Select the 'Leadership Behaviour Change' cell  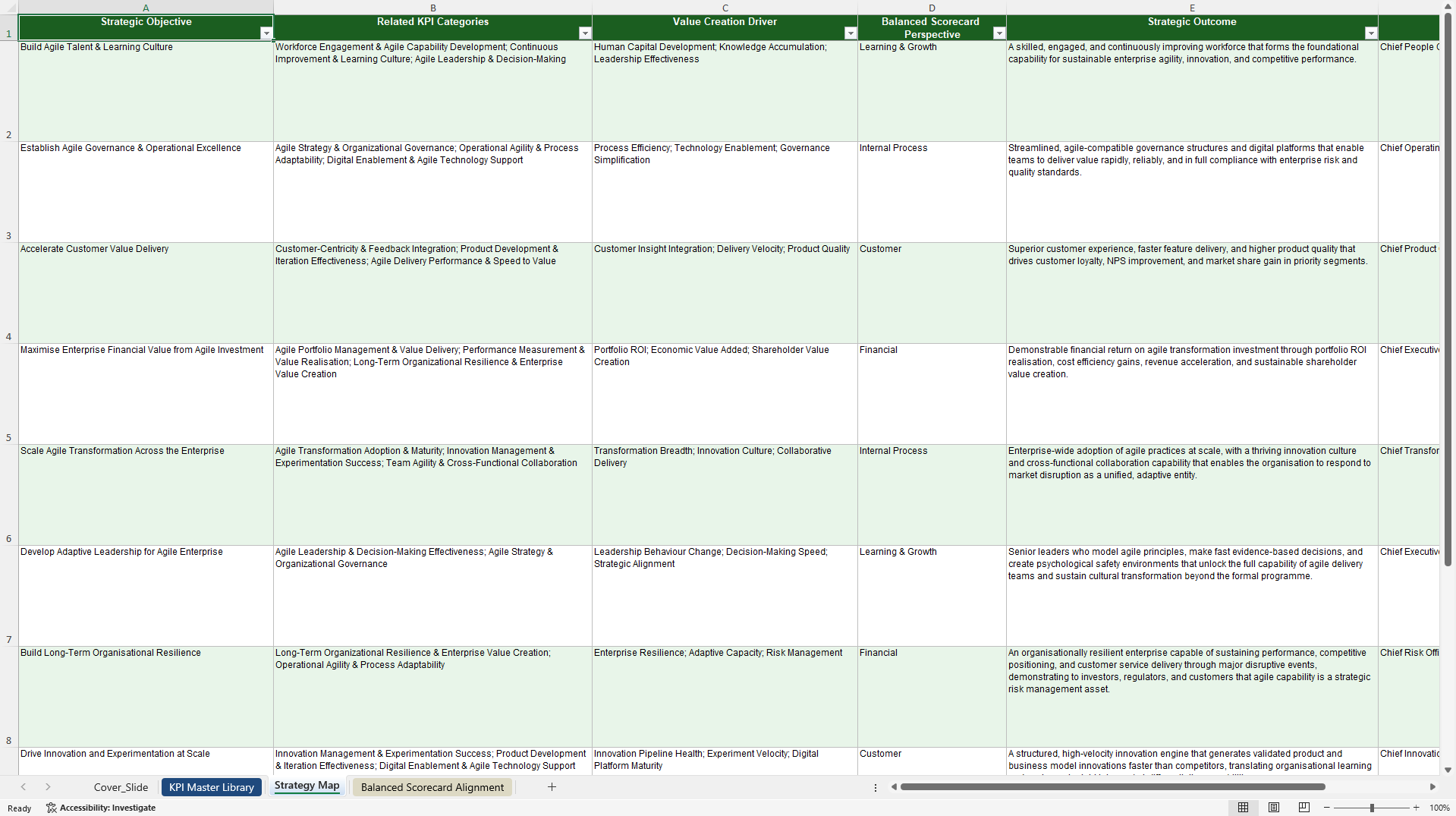click(725, 596)
